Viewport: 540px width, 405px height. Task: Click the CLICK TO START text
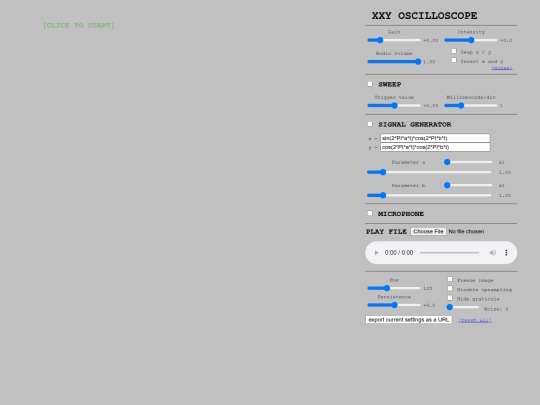coord(78,25)
